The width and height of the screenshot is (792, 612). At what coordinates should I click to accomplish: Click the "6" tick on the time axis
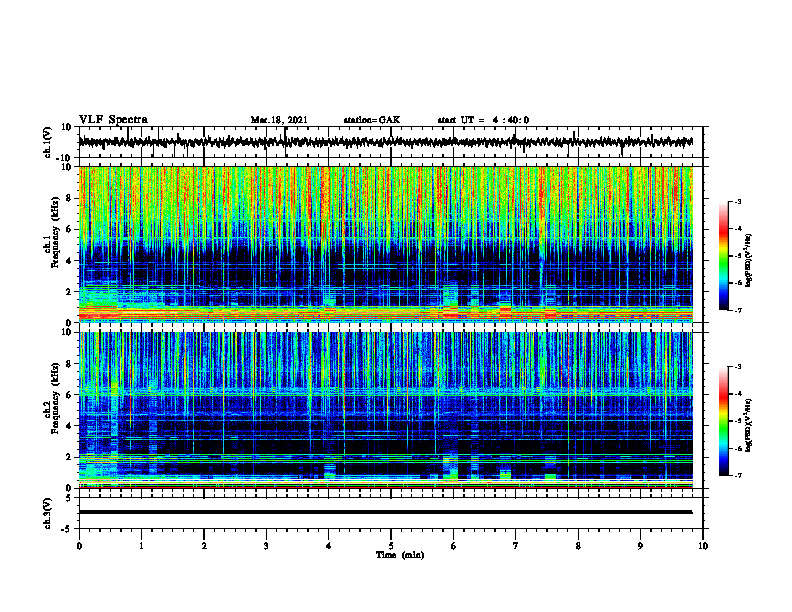point(454,546)
